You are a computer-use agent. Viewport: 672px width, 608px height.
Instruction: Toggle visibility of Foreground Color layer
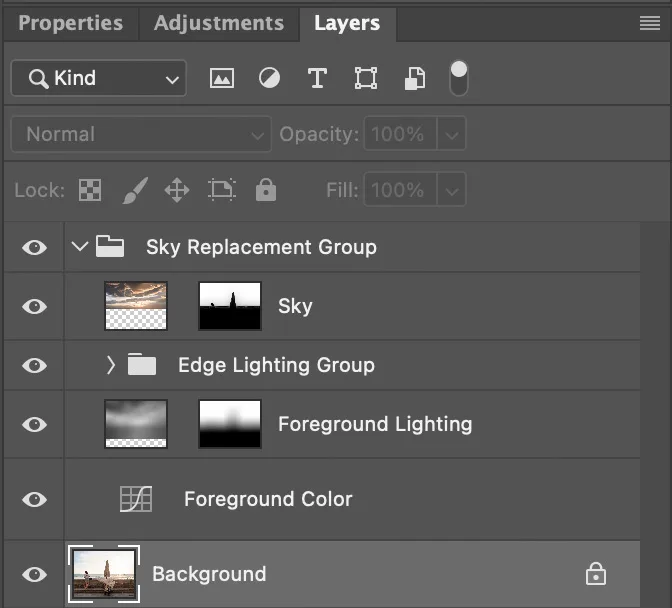[34, 499]
